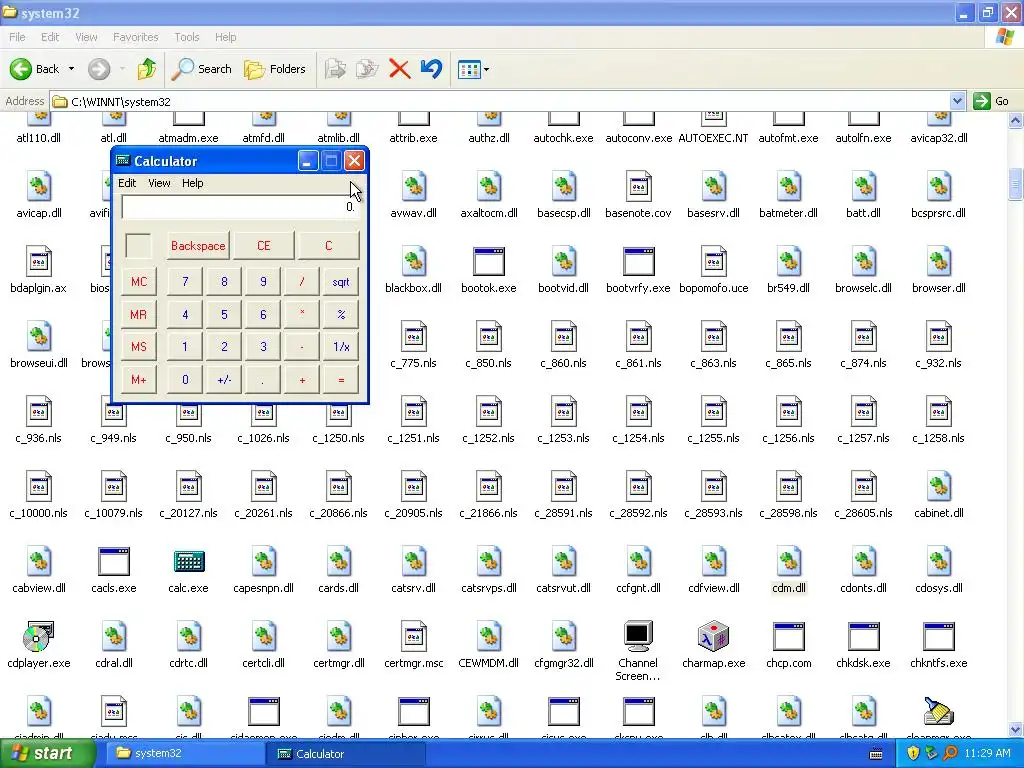The height and width of the screenshot is (768, 1024).
Task: Click the Back toolbar button
Action: pyautogui.click(x=35, y=69)
